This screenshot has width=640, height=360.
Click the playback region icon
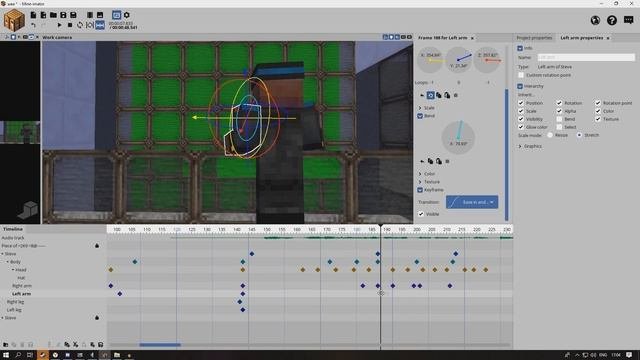click(90, 25)
